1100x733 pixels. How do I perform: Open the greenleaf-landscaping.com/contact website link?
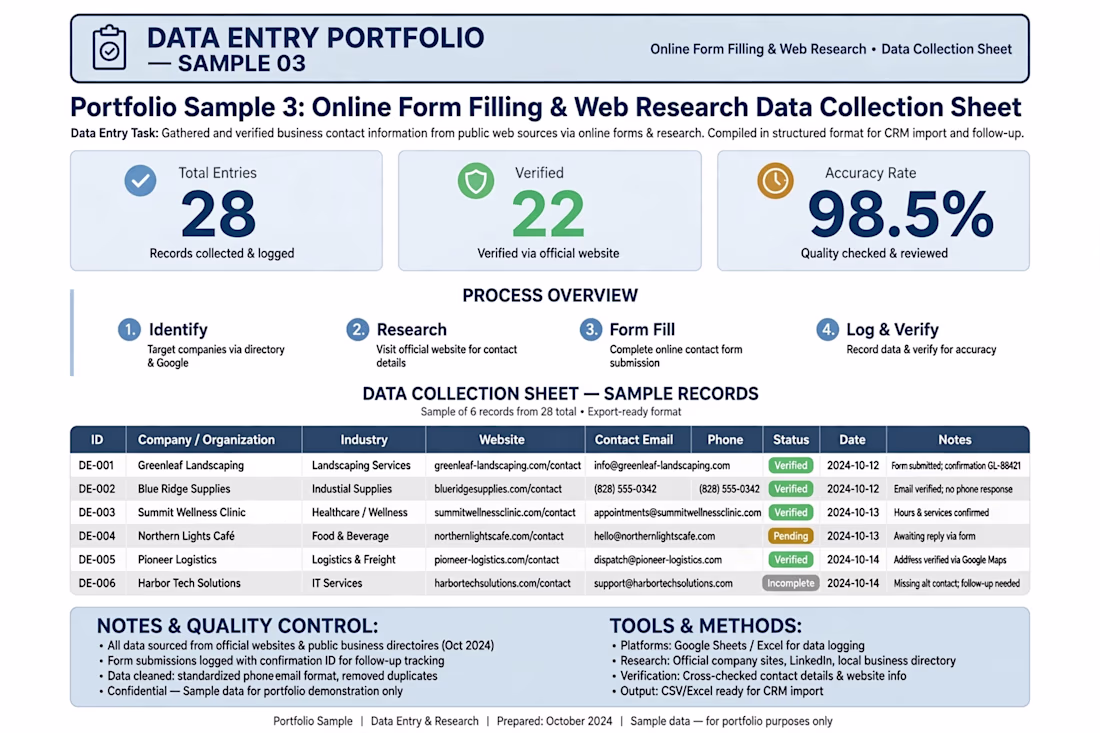point(507,465)
